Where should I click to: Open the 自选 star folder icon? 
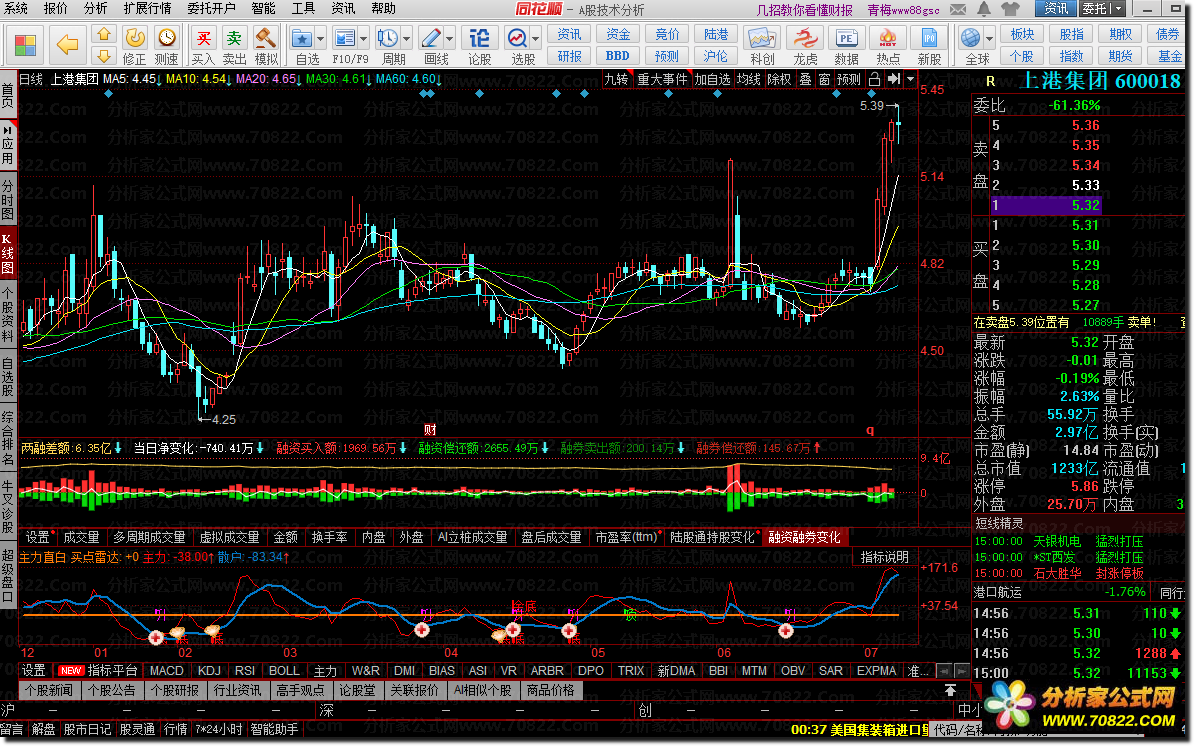(x=303, y=39)
